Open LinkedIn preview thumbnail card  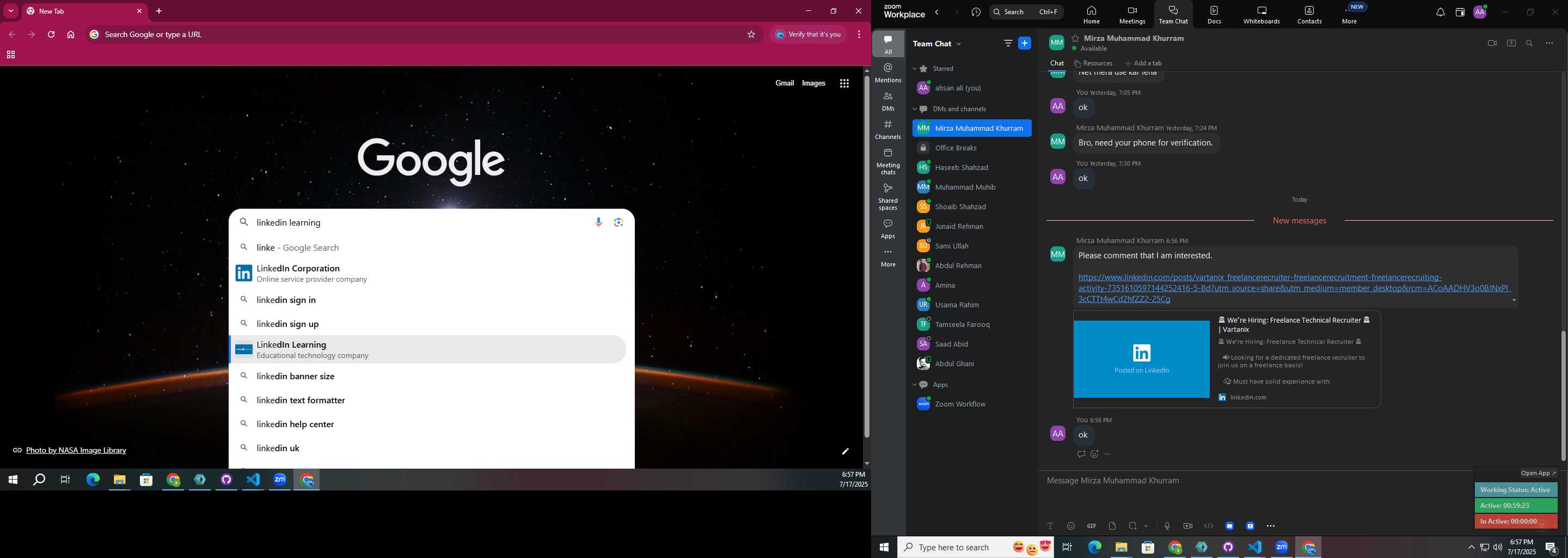click(x=1141, y=360)
